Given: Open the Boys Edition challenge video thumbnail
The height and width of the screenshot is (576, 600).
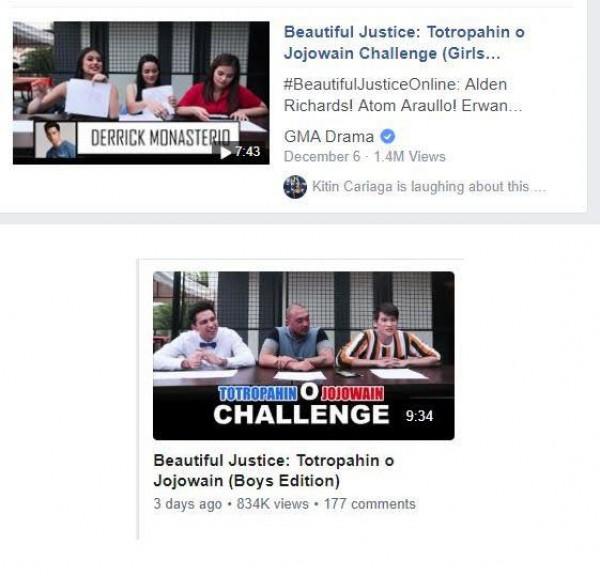Looking at the screenshot, I should coord(303,356).
